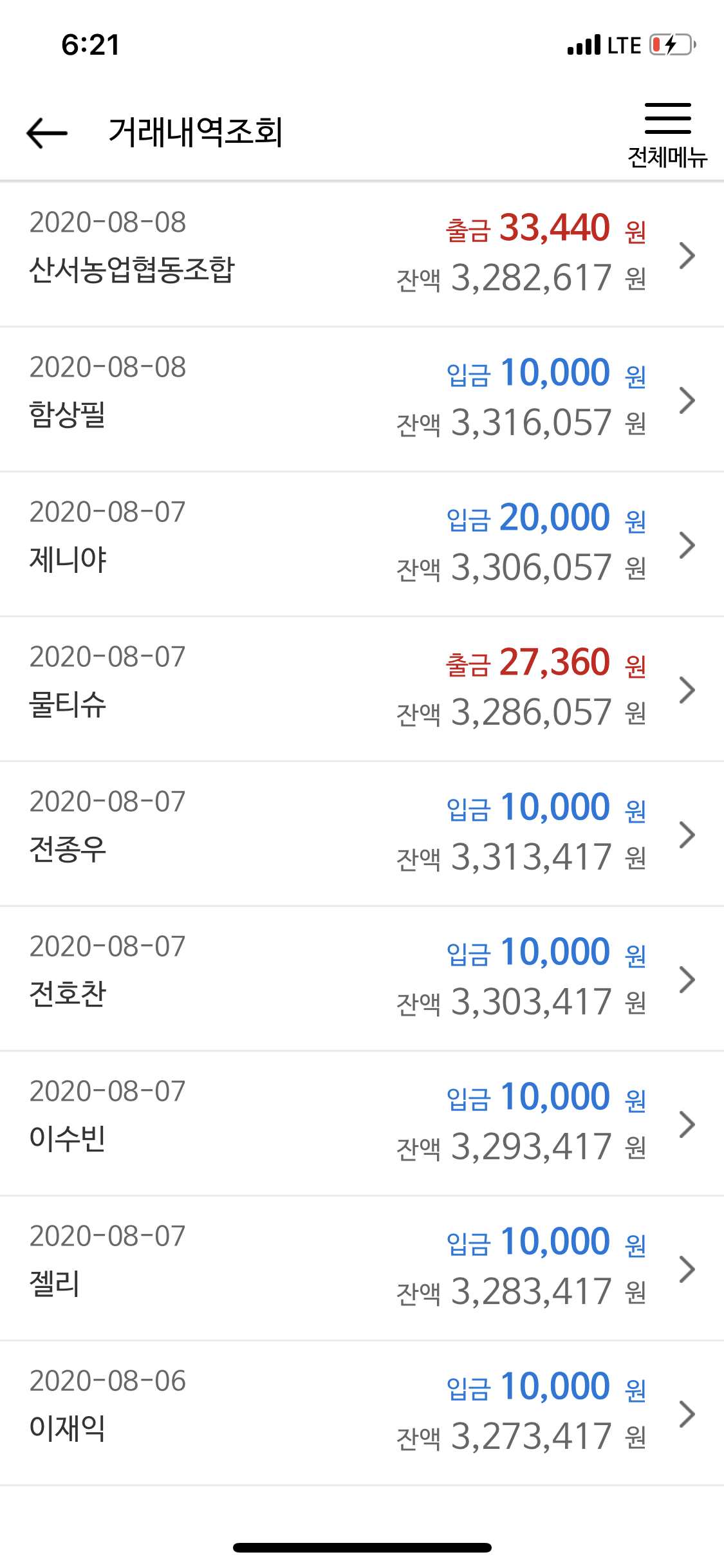The height and width of the screenshot is (1568, 724).
Task: Show details arrow for 이수빈 deposit
Action: (x=687, y=1125)
